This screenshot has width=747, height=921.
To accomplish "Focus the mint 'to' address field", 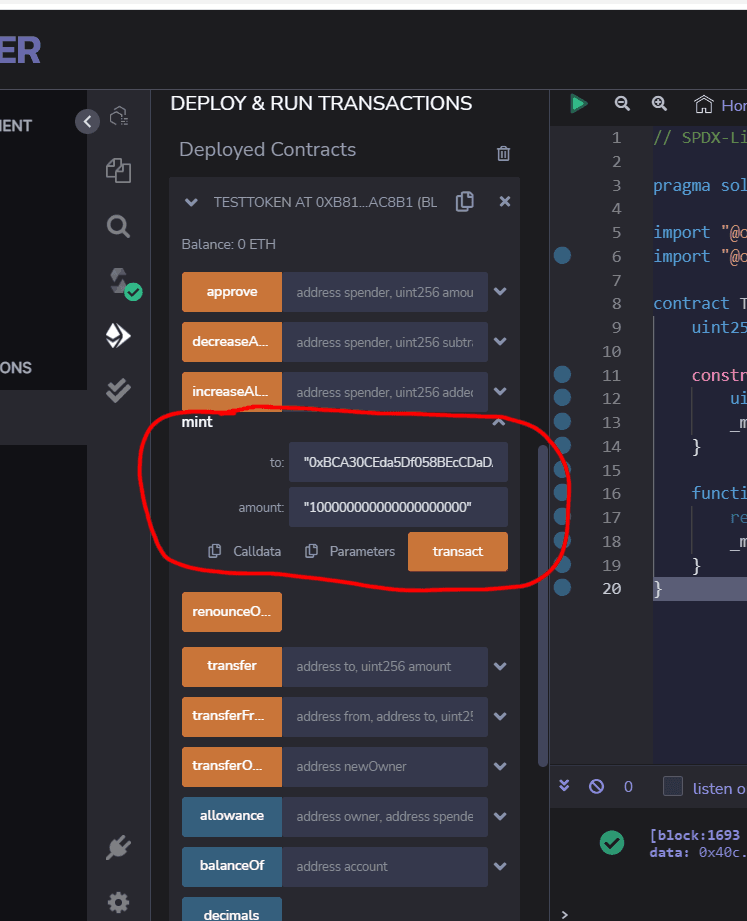I will (x=398, y=462).
